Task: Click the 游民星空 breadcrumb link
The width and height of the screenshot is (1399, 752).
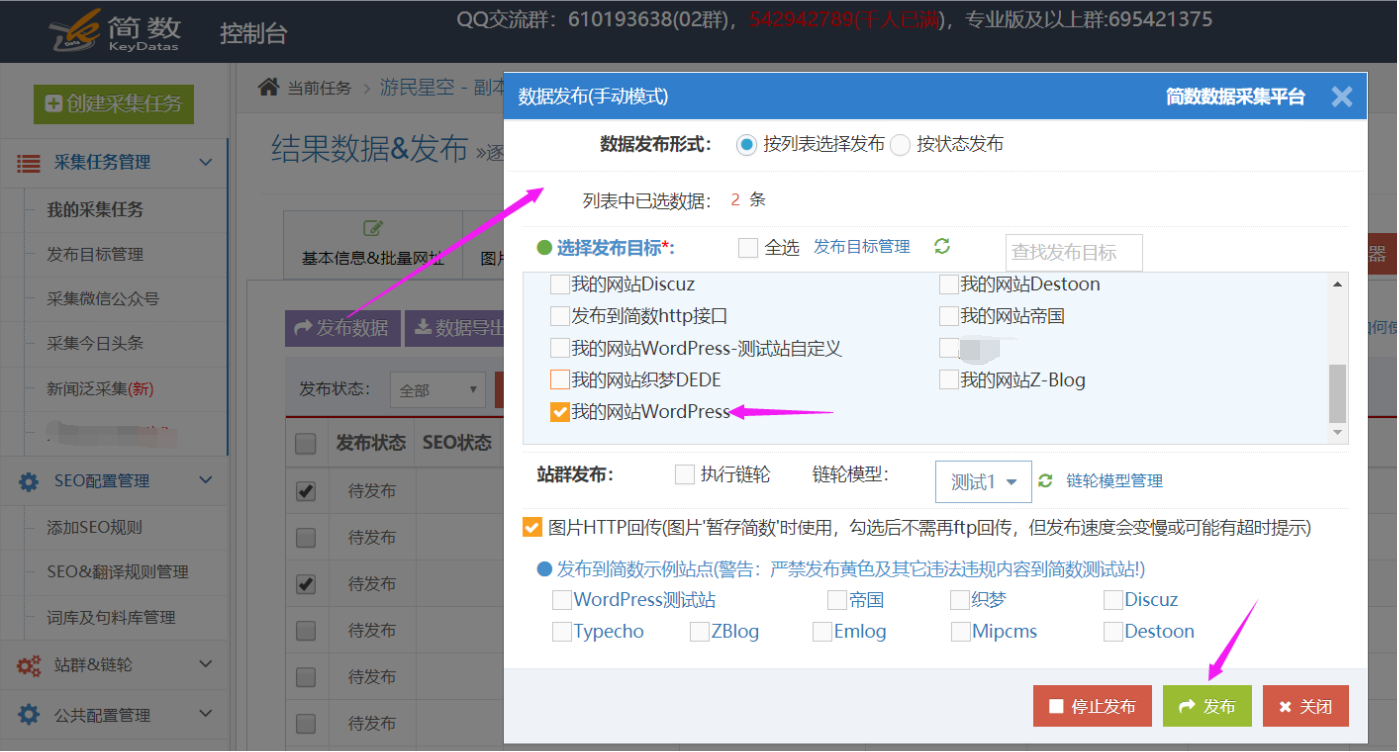Action: click(x=443, y=88)
